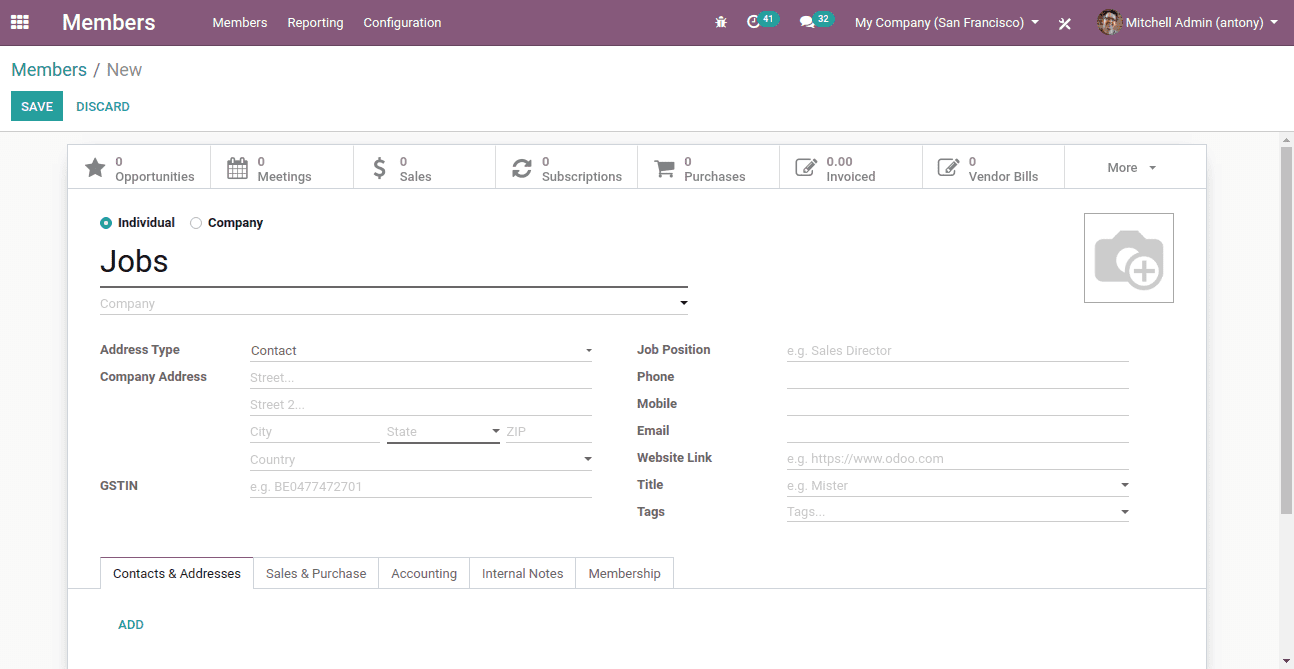The image size is (1294, 669).
Task: Click the Vendor Bills pencil-edit icon
Action: point(948,168)
